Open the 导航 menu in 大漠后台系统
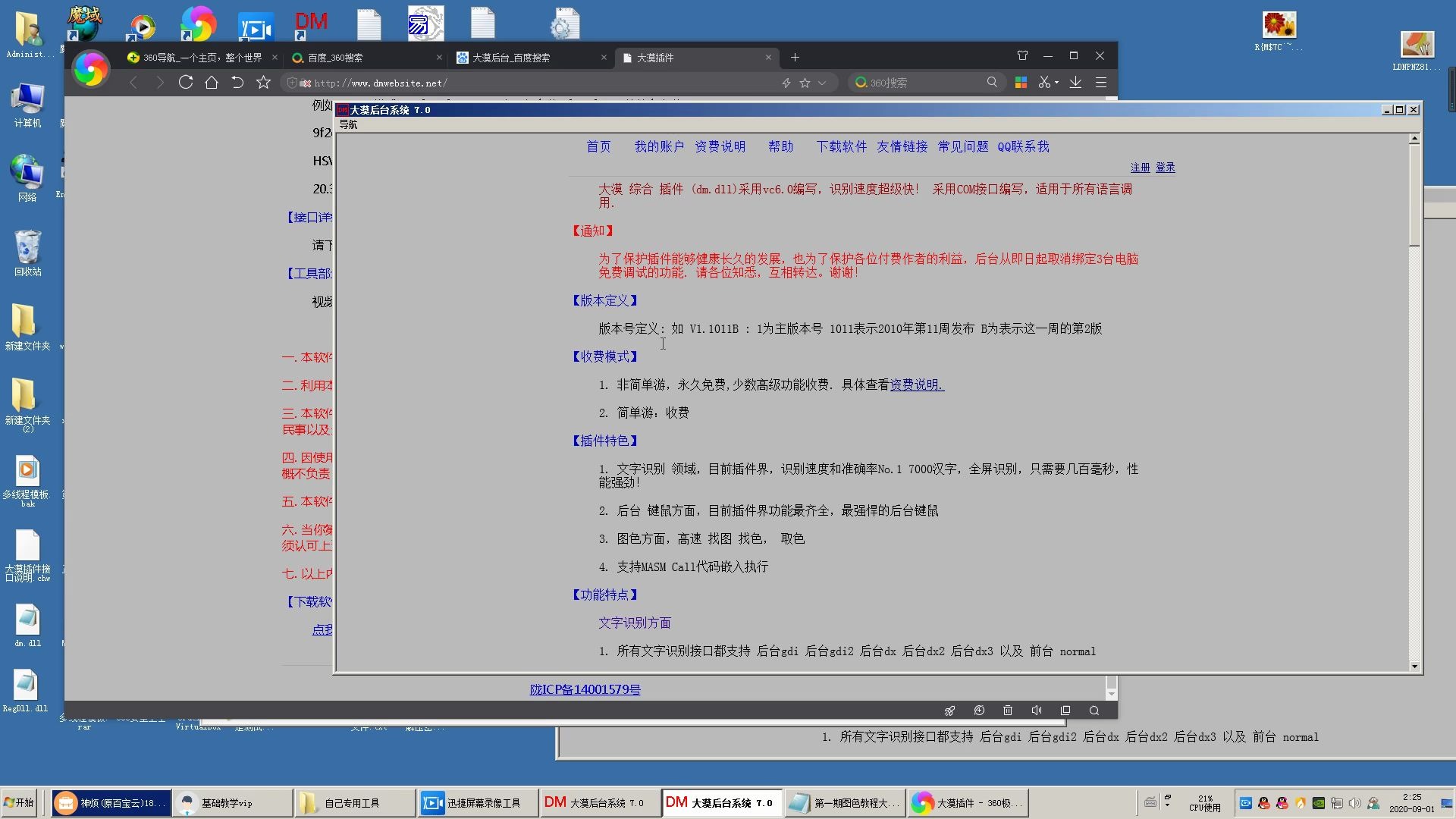This screenshot has width=1456, height=819. tap(348, 125)
